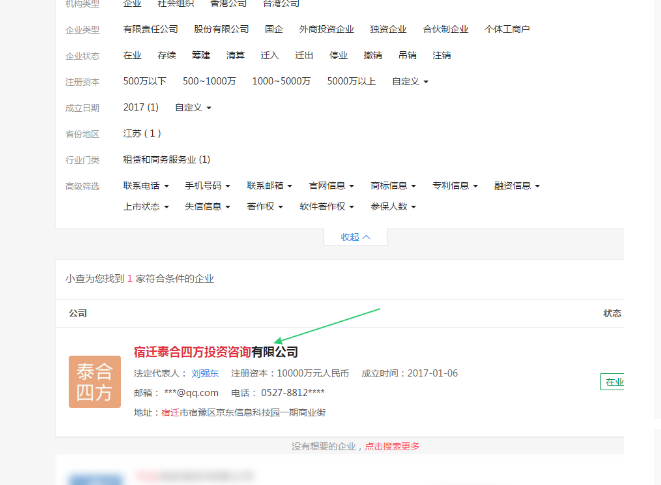Select 在业 enterprise status filter

point(132,55)
